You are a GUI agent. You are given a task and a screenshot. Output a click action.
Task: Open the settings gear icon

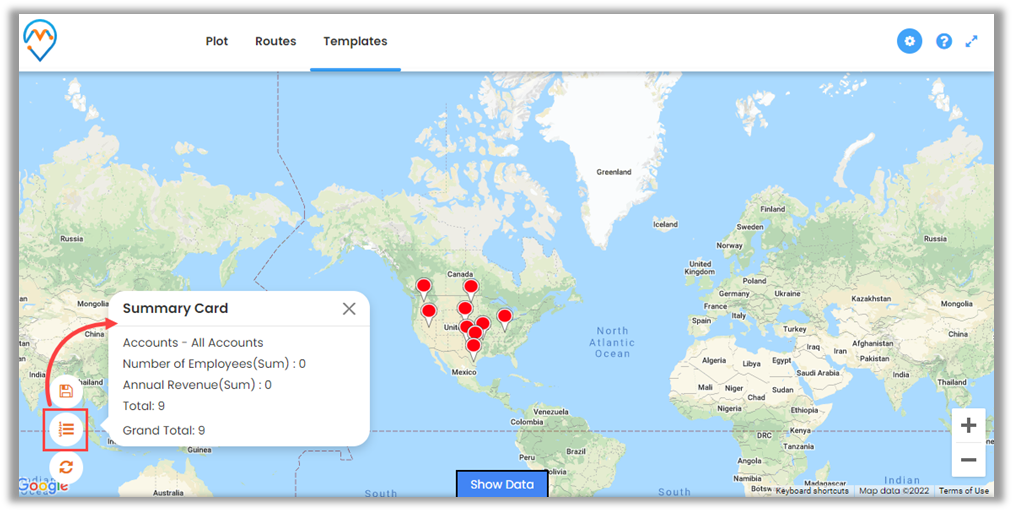tap(908, 41)
